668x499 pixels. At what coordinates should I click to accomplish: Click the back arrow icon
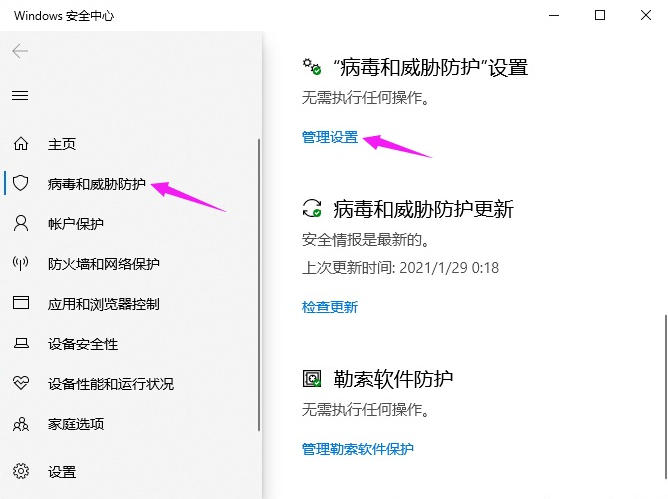[x=20, y=51]
